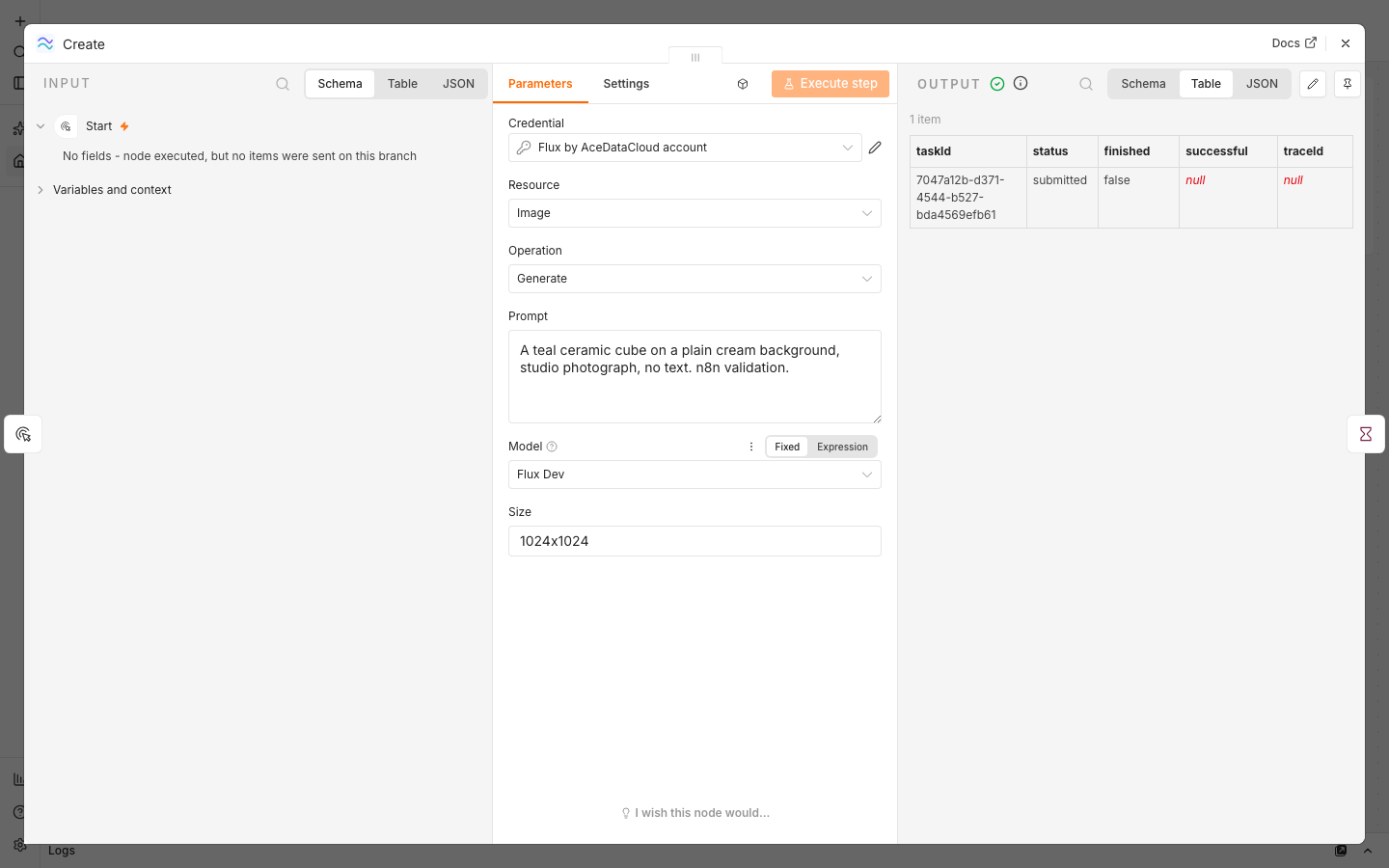Pin the output data
Screen dimensions: 1389x868
pos(1348,84)
